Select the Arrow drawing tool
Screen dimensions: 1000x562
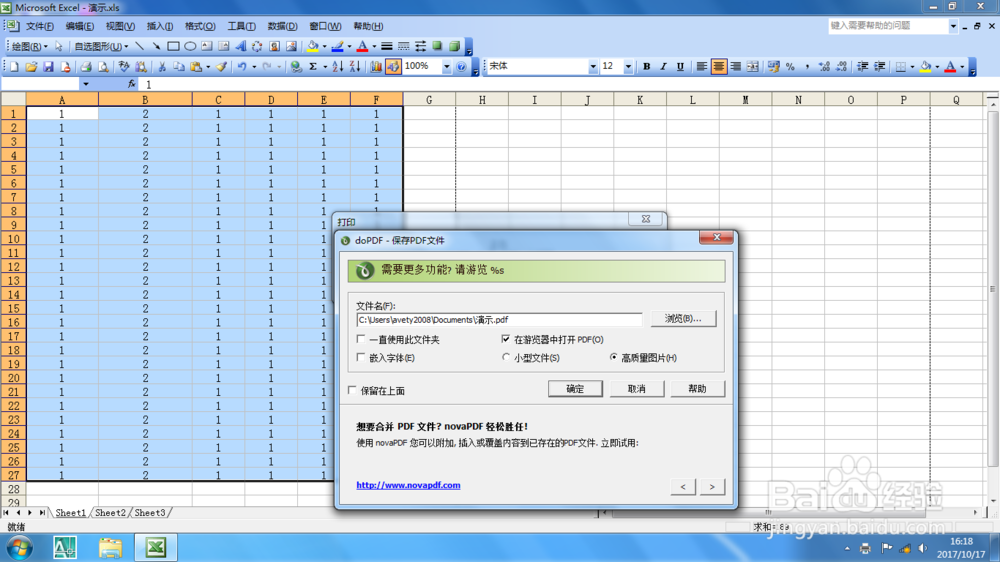[156, 47]
